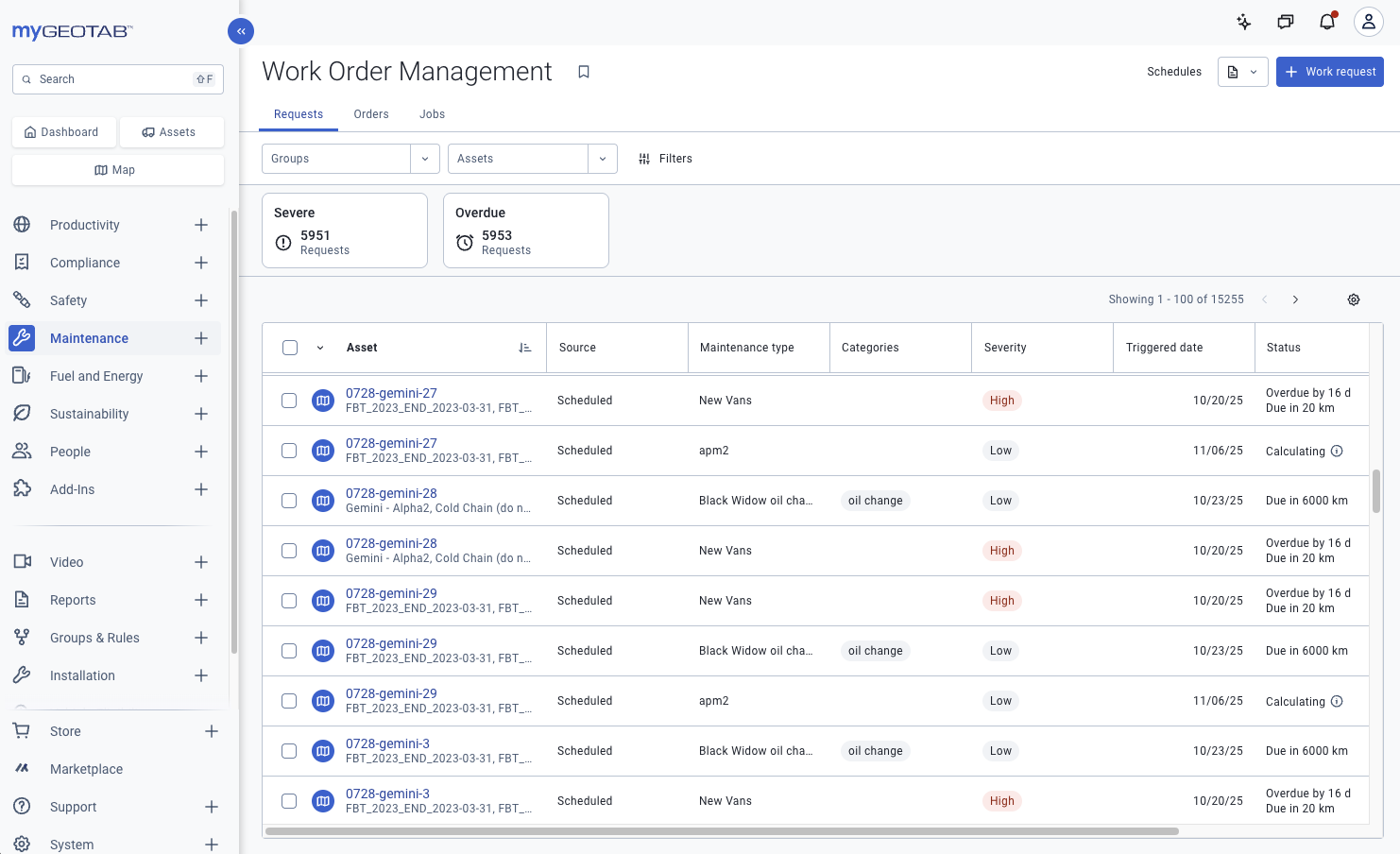Image resolution: width=1400 pixels, height=854 pixels.
Task: Open the Jobs tab
Action: [432, 113]
